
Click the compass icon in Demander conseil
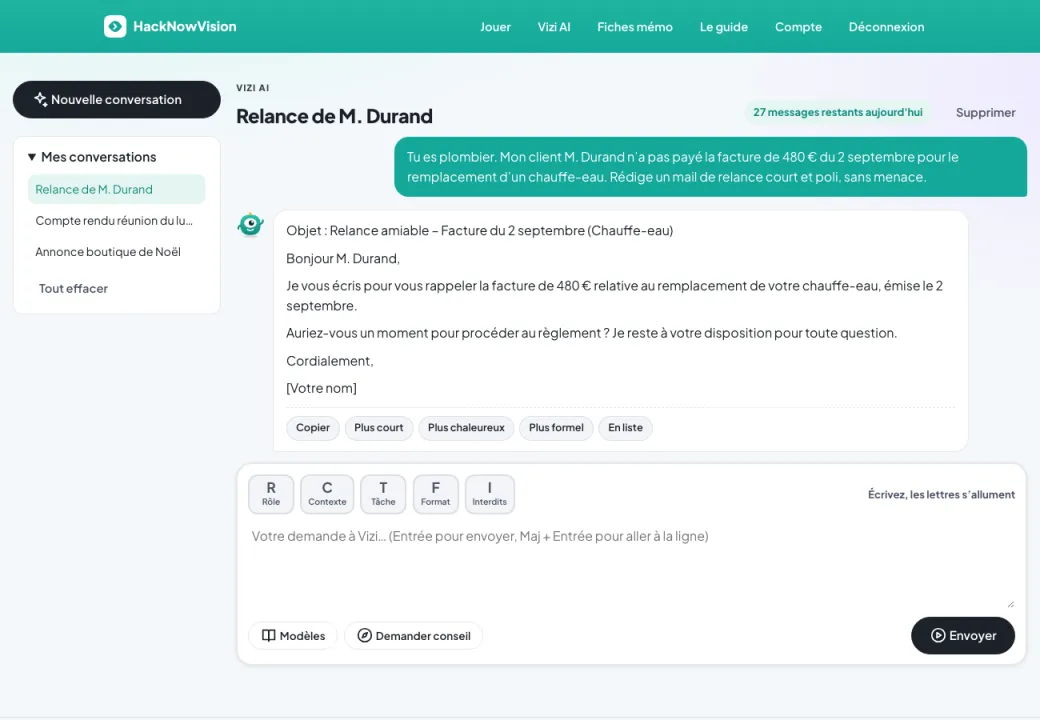(364, 636)
